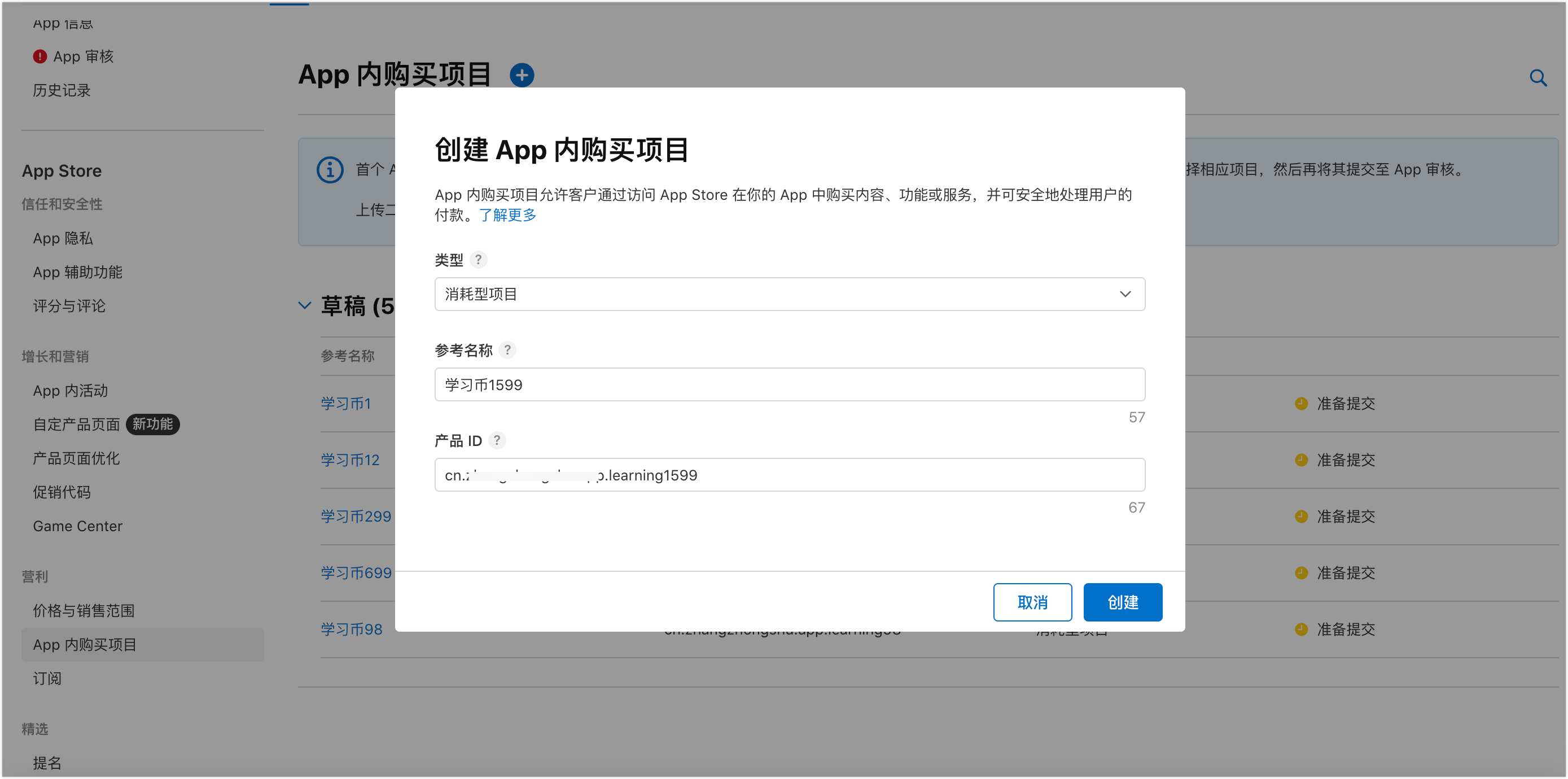Click help icon next to 参考名称 label
The height and width of the screenshot is (779, 1568).
click(x=507, y=350)
